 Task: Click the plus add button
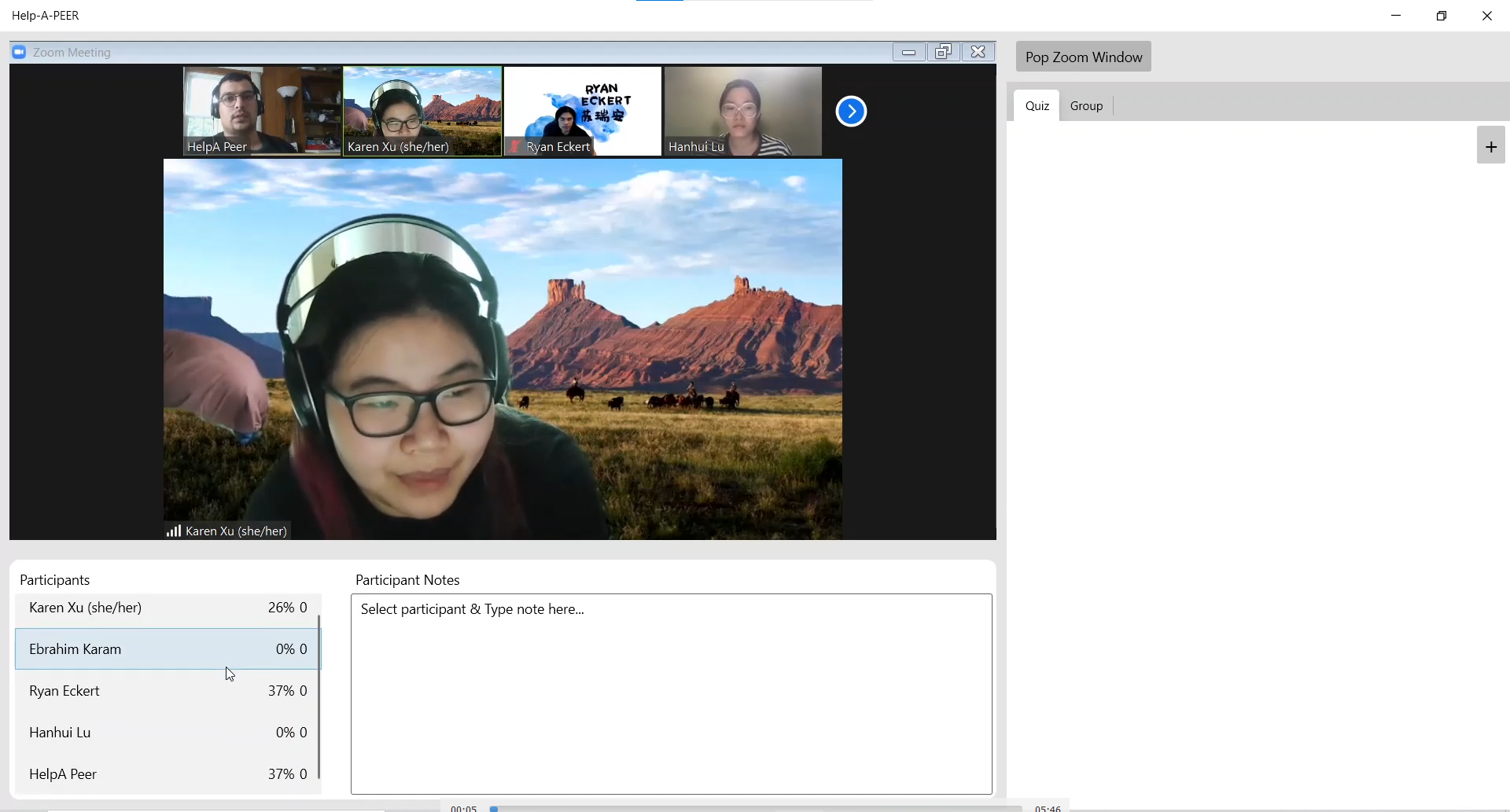(x=1491, y=146)
